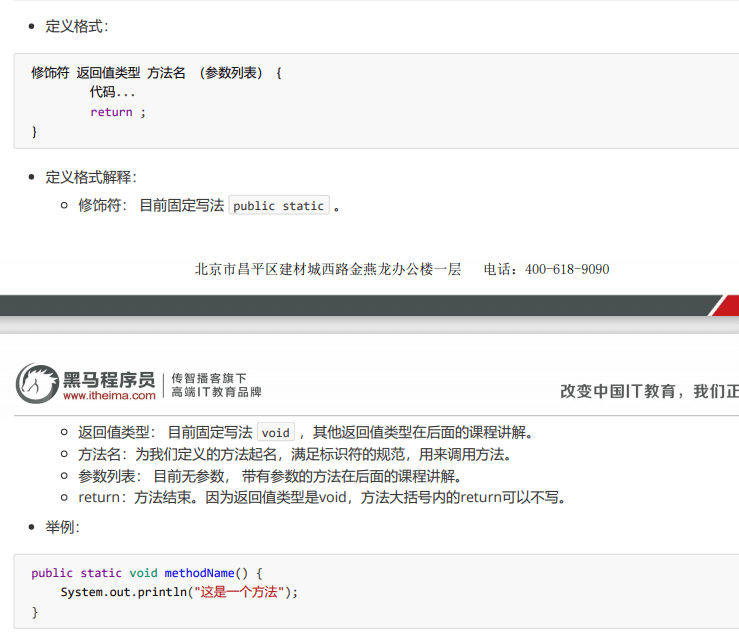Click the green 'void' keyword in example code

pyautogui.click(x=143, y=573)
